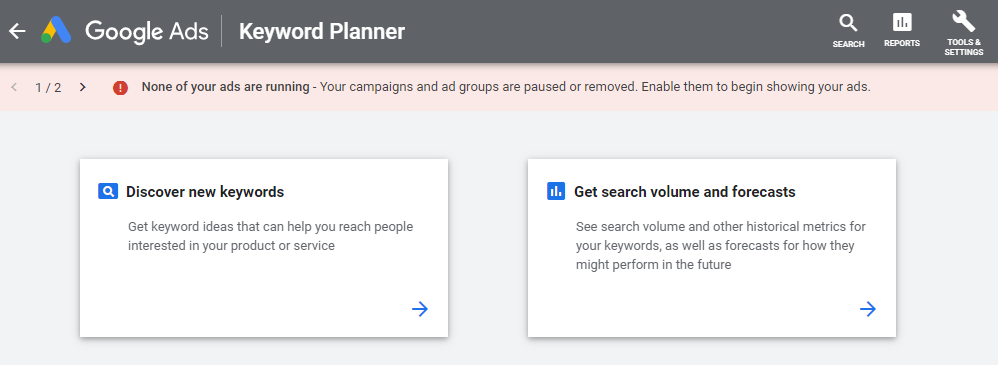Open the Tools & Settings wrench icon
Image resolution: width=998 pixels, height=365 pixels.
point(964,21)
